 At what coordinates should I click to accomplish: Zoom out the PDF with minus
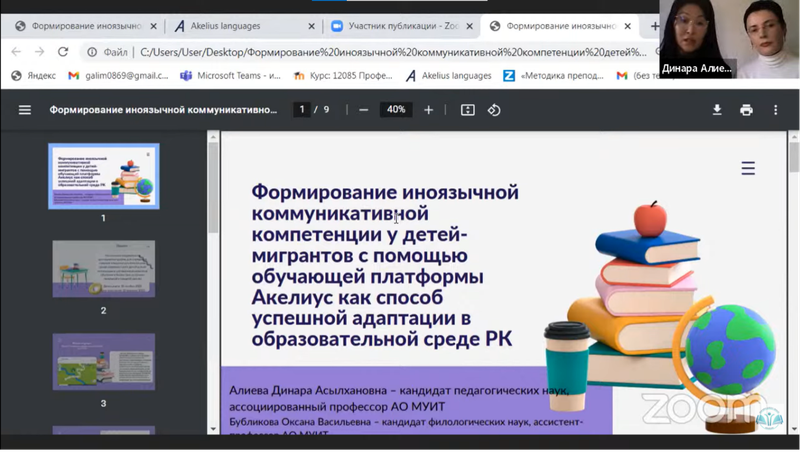[x=363, y=110]
